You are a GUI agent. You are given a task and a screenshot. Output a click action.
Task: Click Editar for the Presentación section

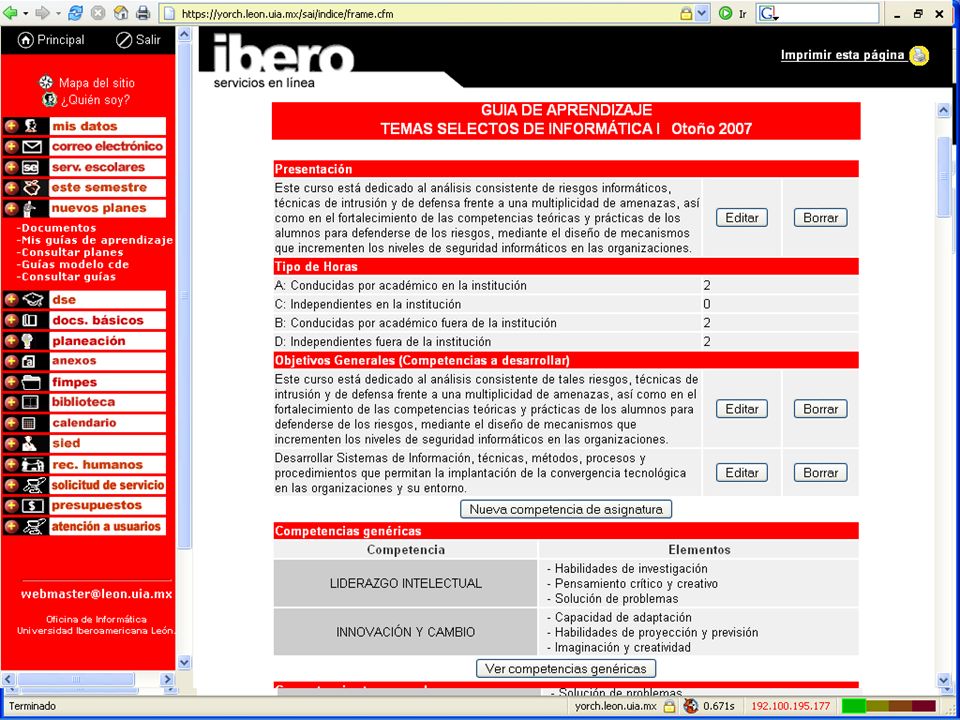point(741,217)
